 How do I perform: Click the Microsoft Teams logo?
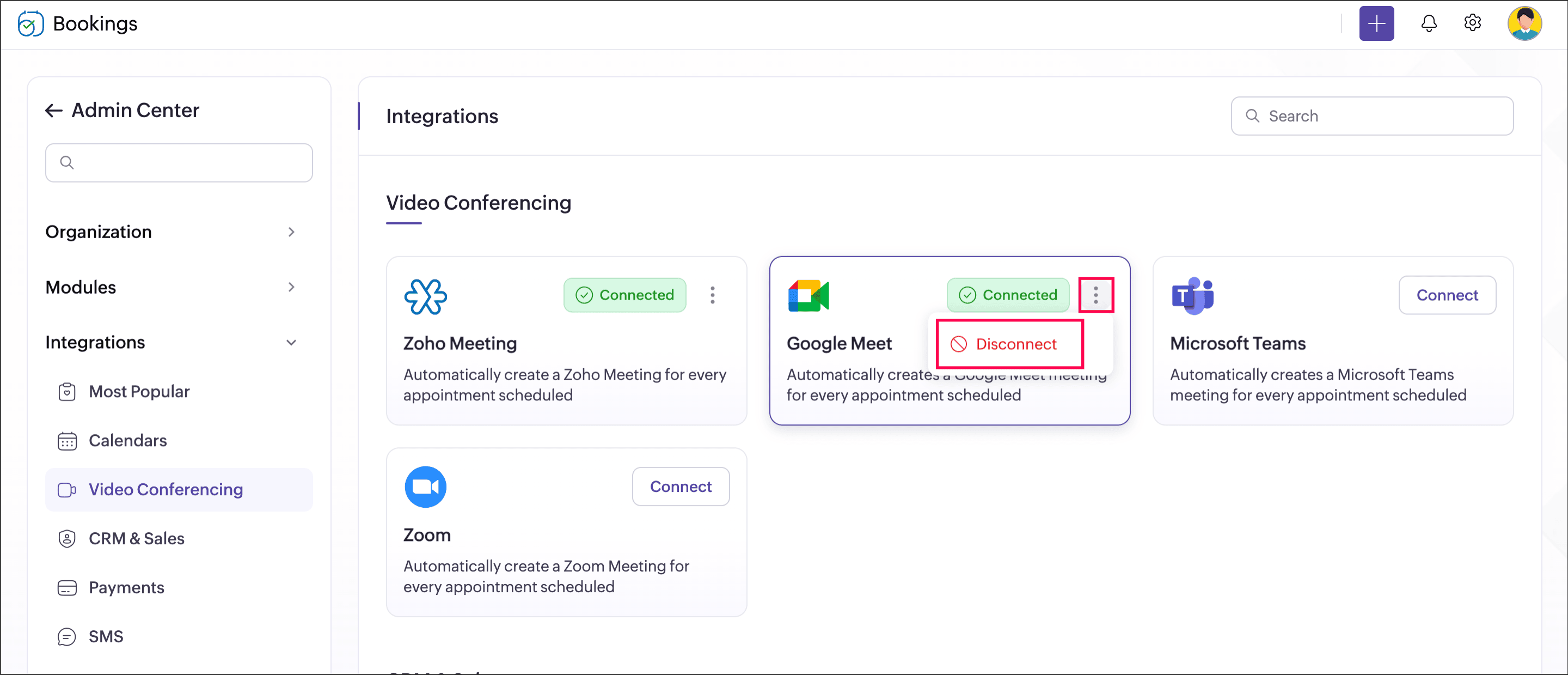click(1192, 296)
